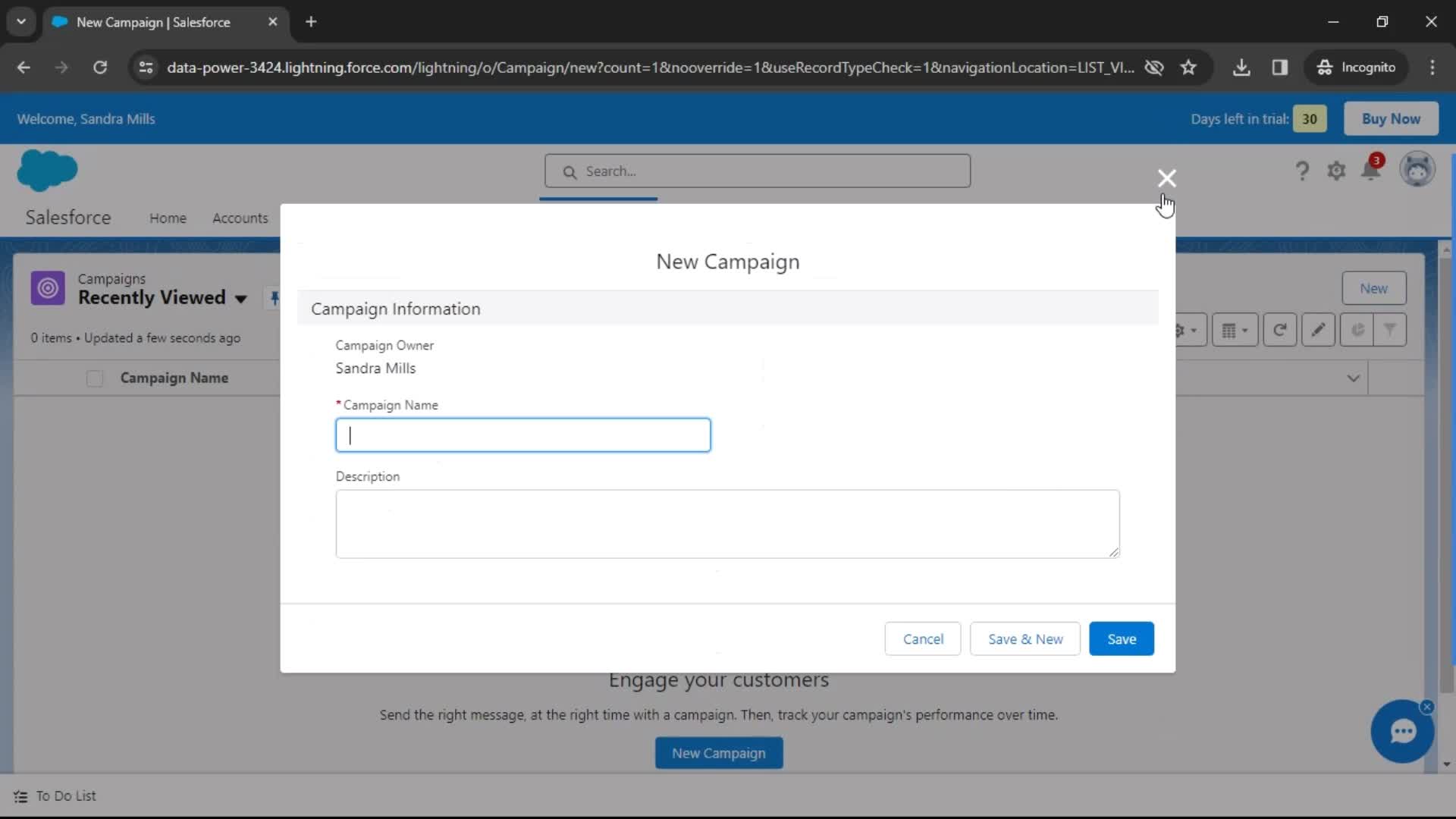Open the chat bubble assistant

(1402, 732)
